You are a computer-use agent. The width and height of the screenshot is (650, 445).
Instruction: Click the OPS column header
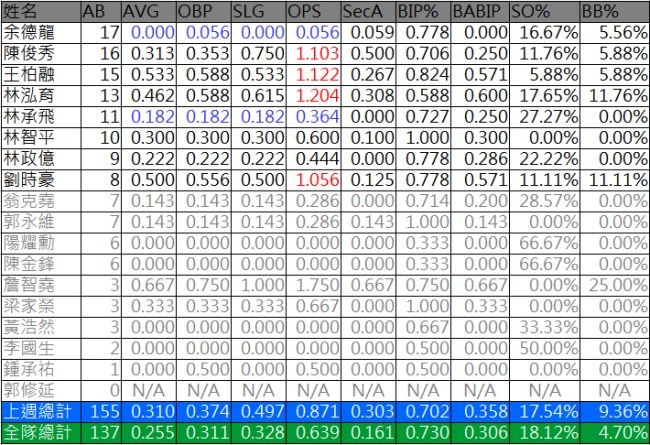(313, 12)
